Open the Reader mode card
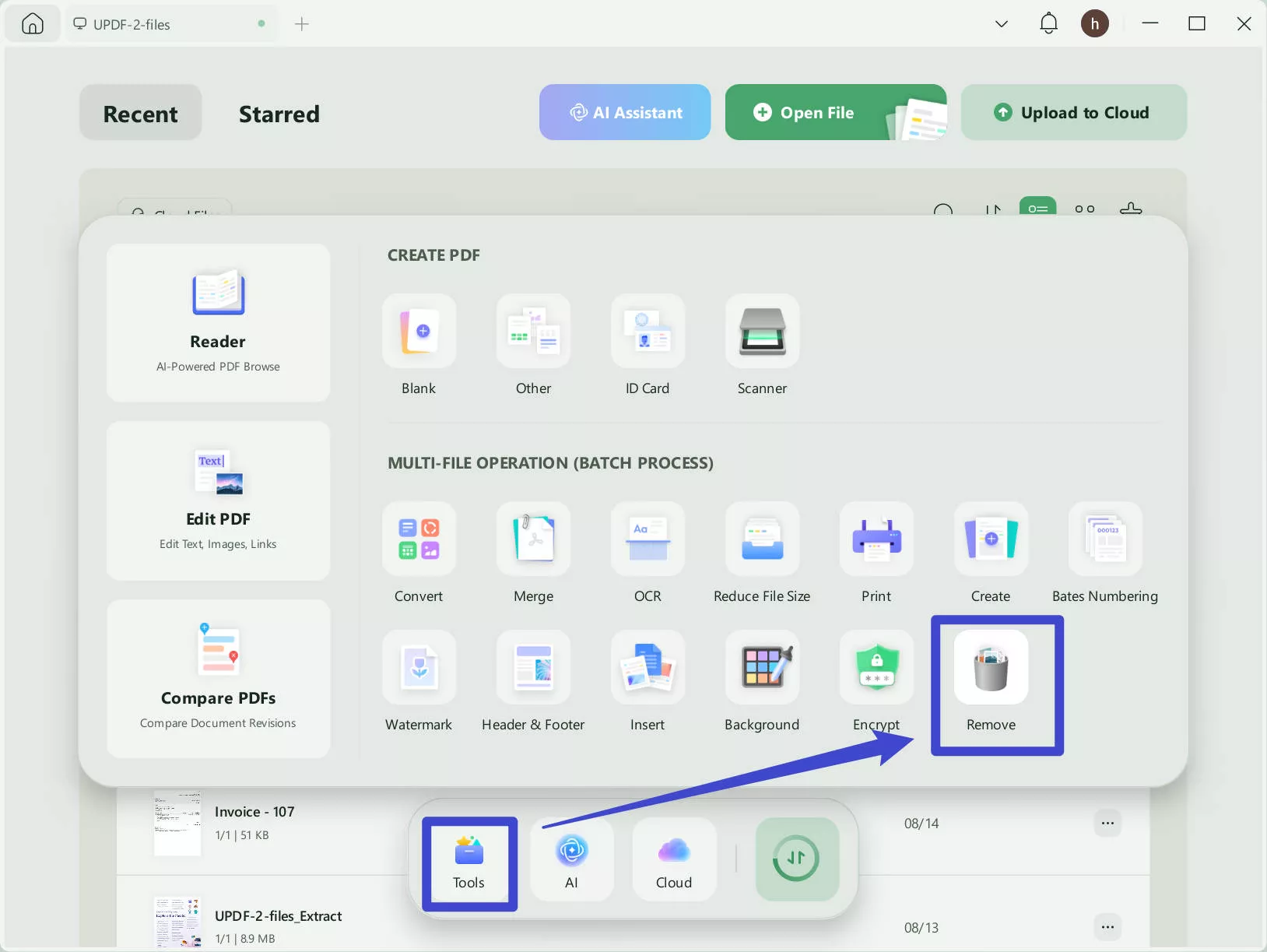Viewport: 1267px width, 952px height. pyautogui.click(x=218, y=322)
